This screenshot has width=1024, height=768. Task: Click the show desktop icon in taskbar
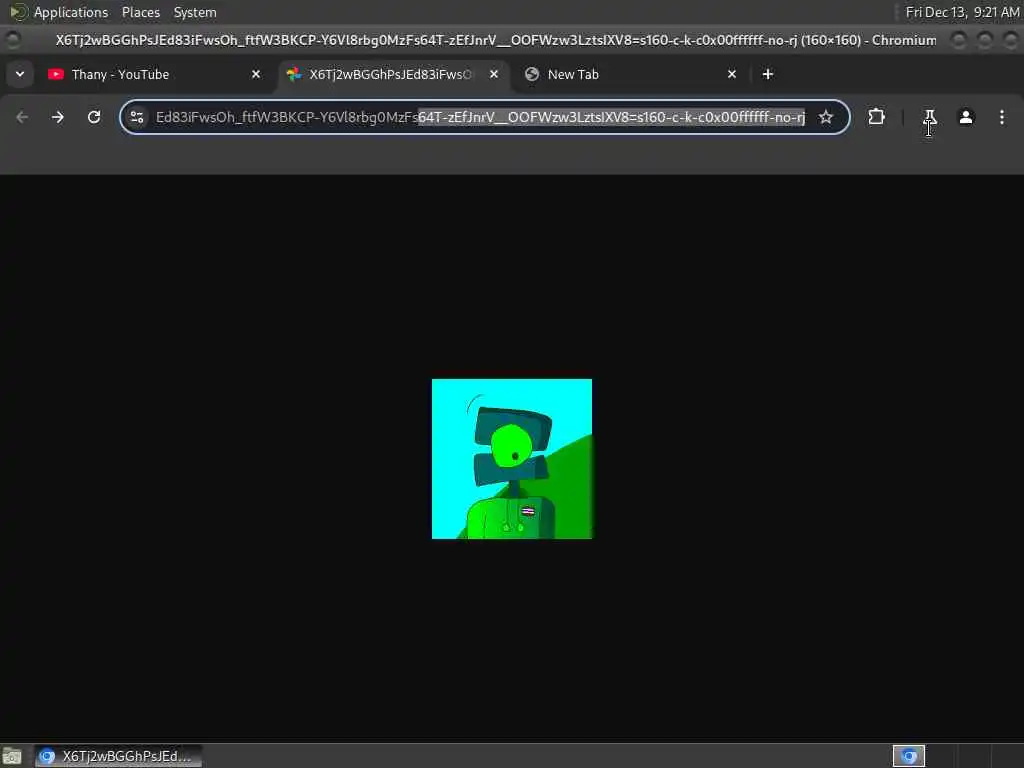(x=12, y=756)
